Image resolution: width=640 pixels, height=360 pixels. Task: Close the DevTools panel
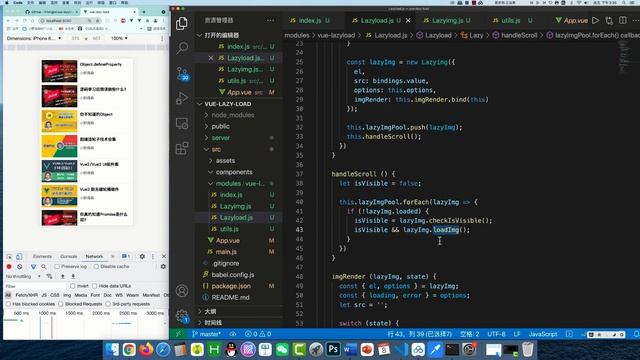pos(164,256)
